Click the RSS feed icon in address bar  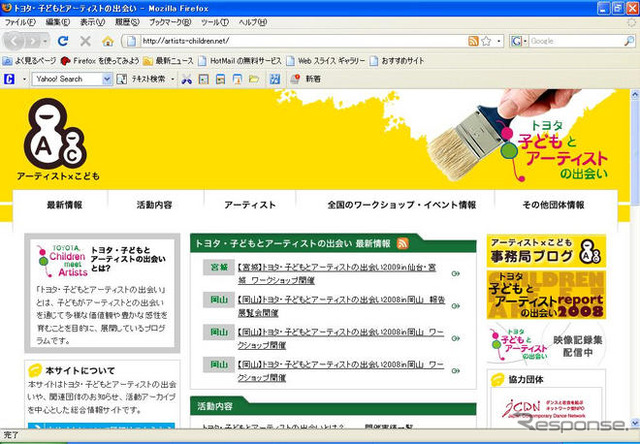point(473,41)
